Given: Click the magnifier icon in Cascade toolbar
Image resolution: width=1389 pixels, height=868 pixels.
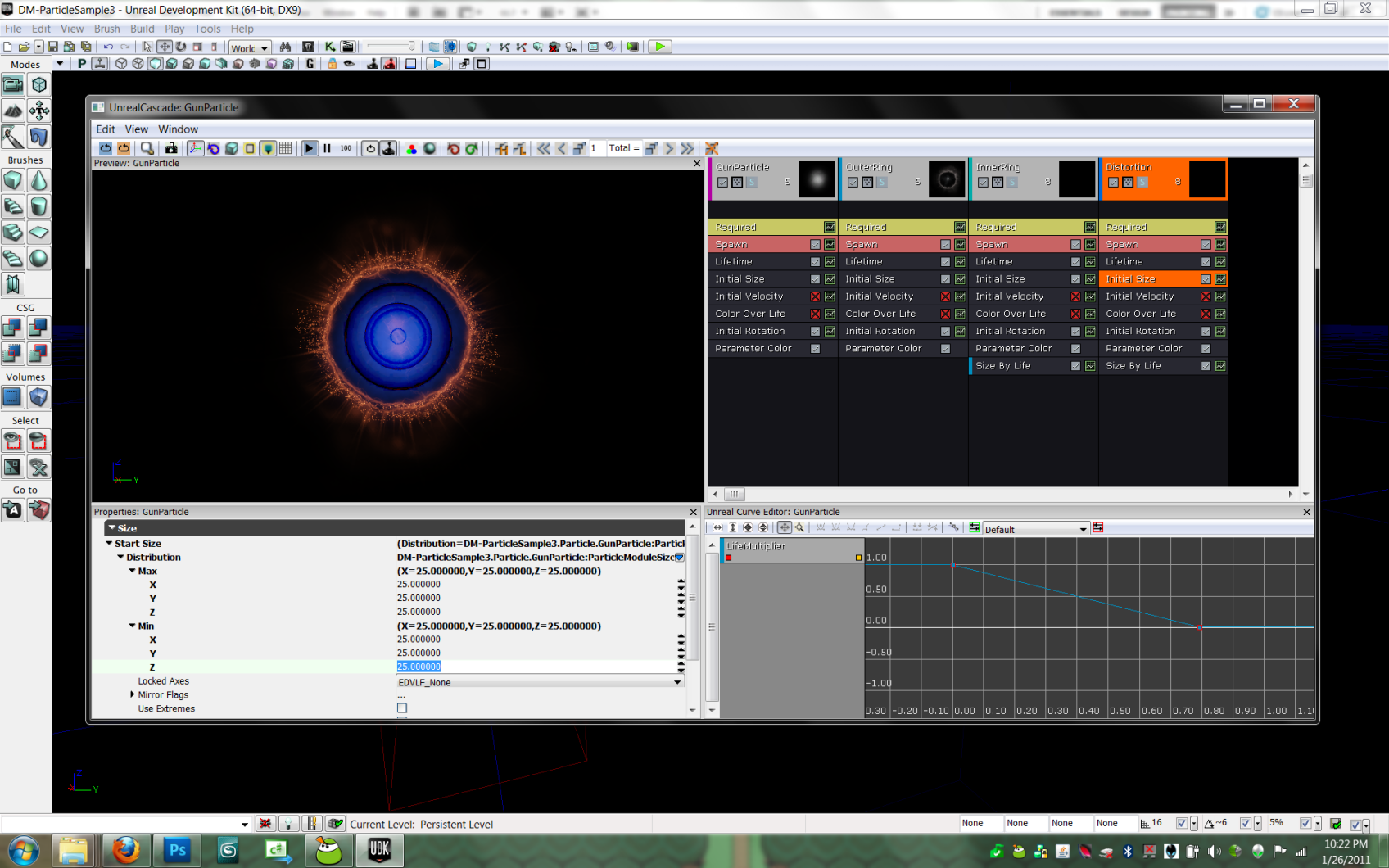Looking at the screenshot, I should 147,148.
